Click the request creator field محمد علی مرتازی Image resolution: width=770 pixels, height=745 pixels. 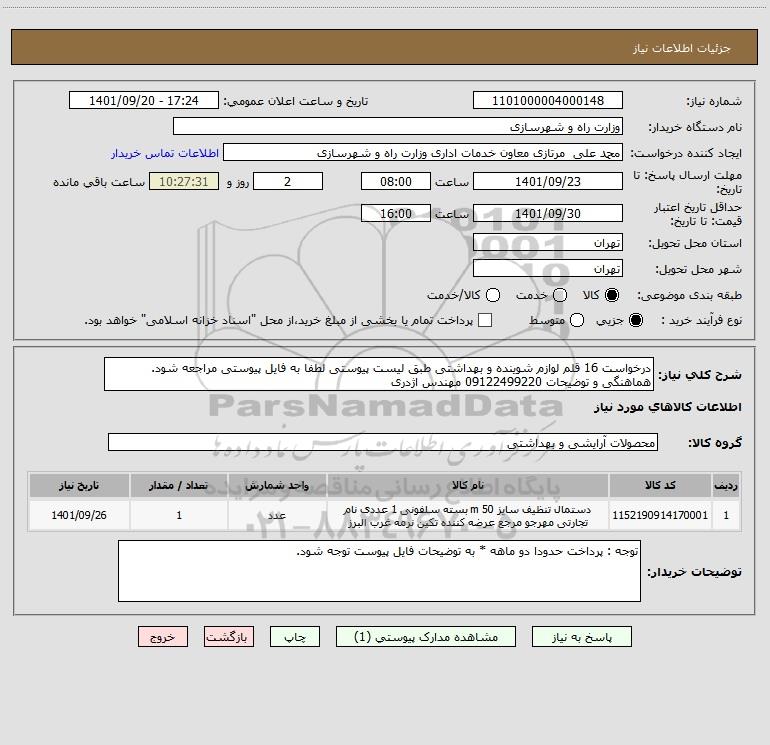tap(423, 152)
